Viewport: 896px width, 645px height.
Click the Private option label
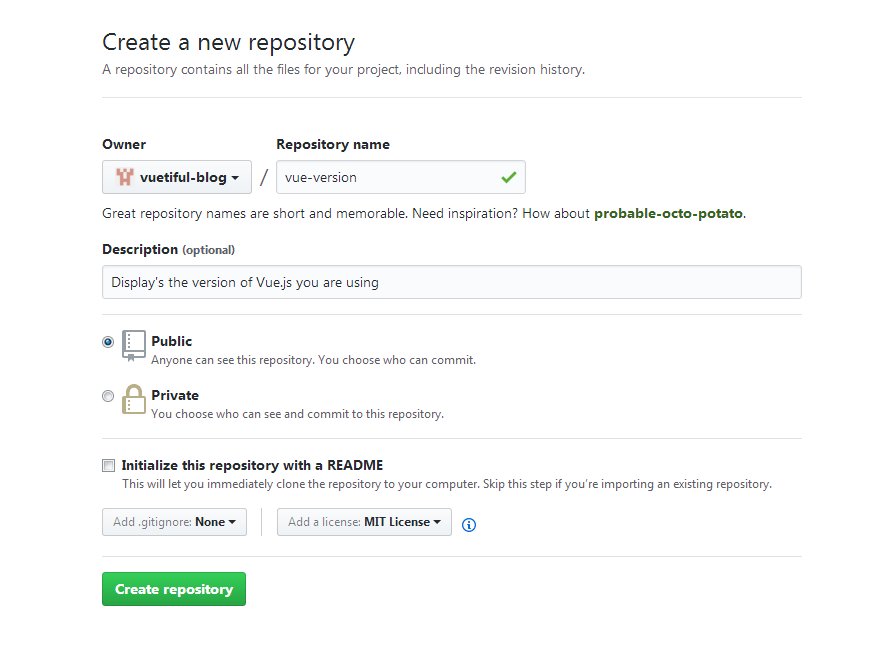click(175, 395)
